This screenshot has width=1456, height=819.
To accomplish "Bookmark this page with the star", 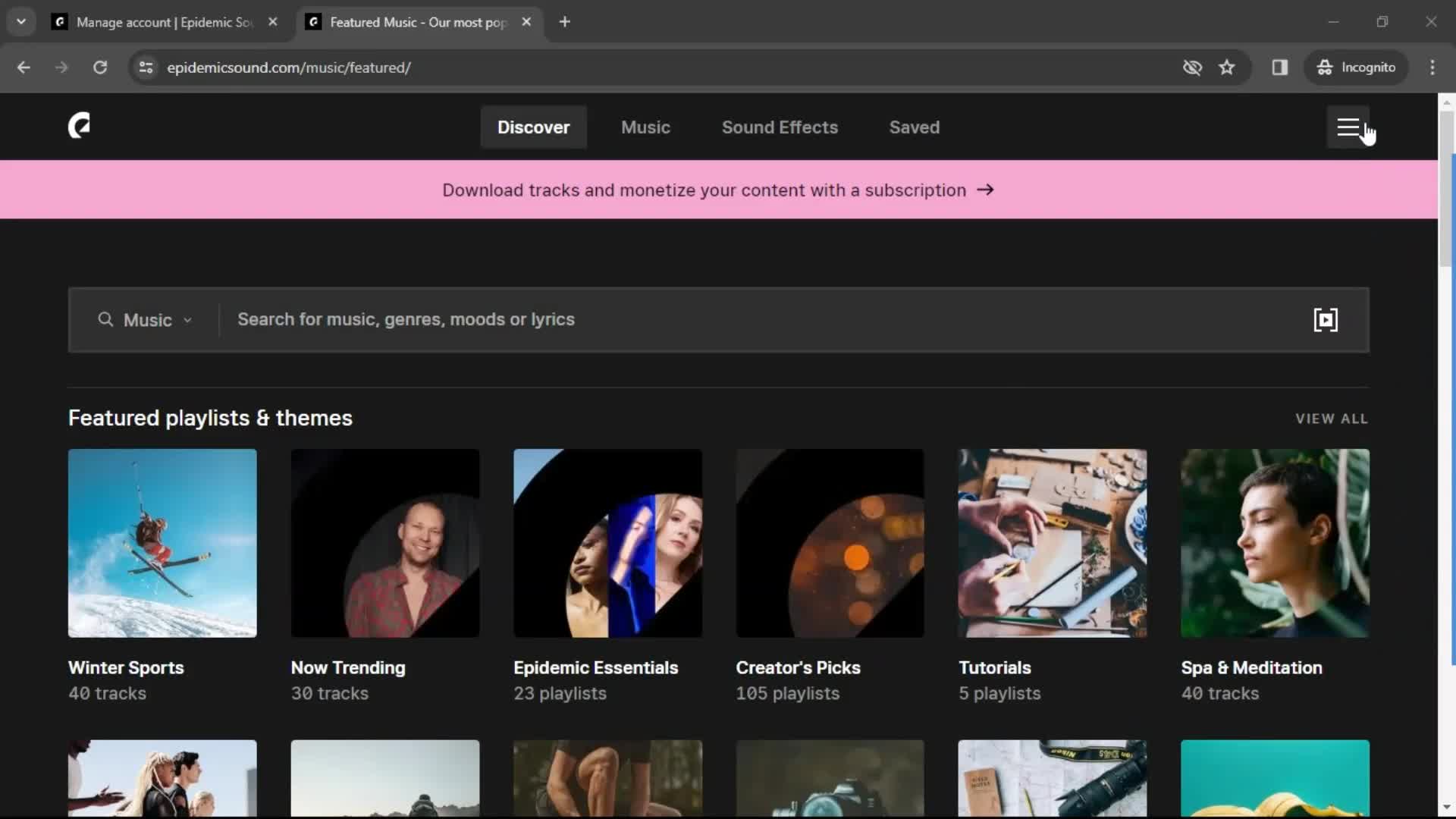I will (x=1227, y=67).
